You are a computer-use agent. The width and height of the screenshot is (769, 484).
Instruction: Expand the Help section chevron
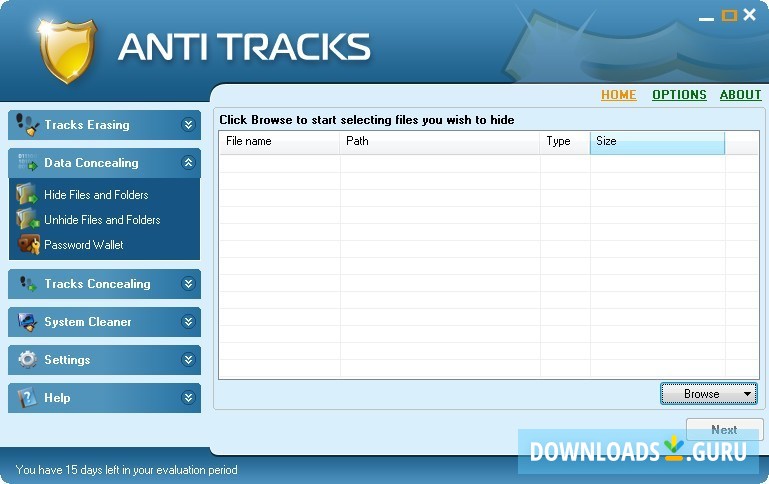pos(188,397)
